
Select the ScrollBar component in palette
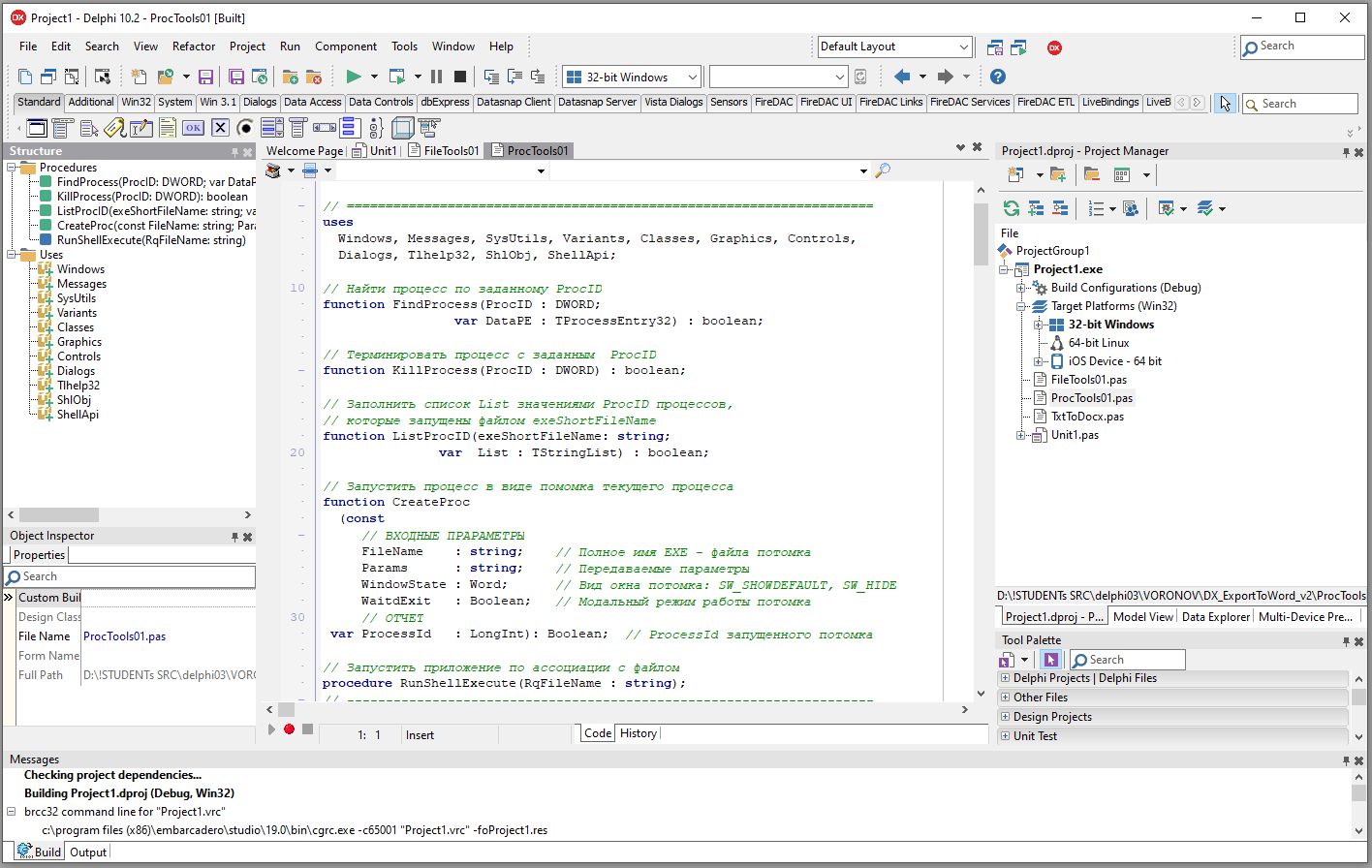click(x=324, y=127)
